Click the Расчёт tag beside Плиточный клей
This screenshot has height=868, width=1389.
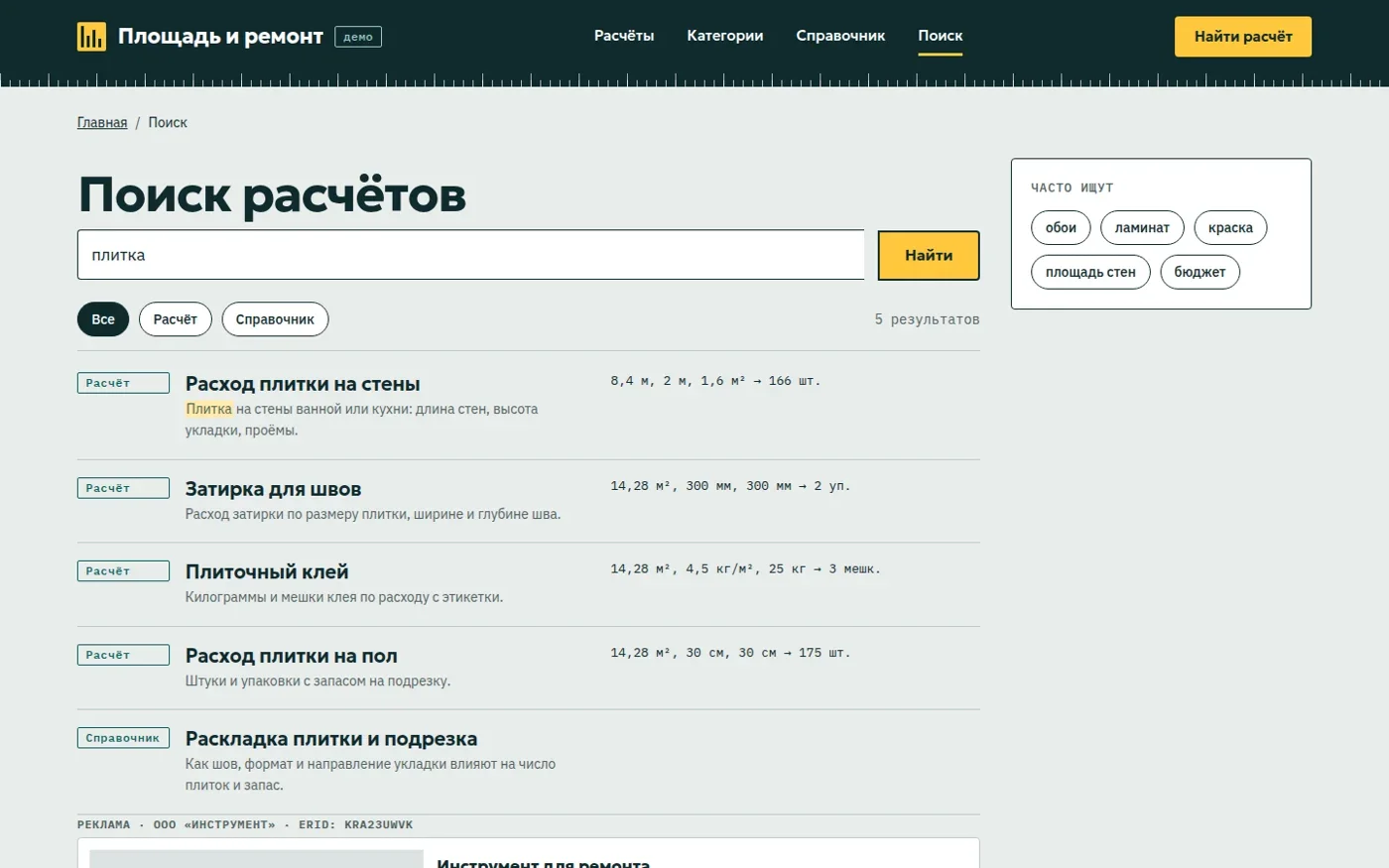123,571
